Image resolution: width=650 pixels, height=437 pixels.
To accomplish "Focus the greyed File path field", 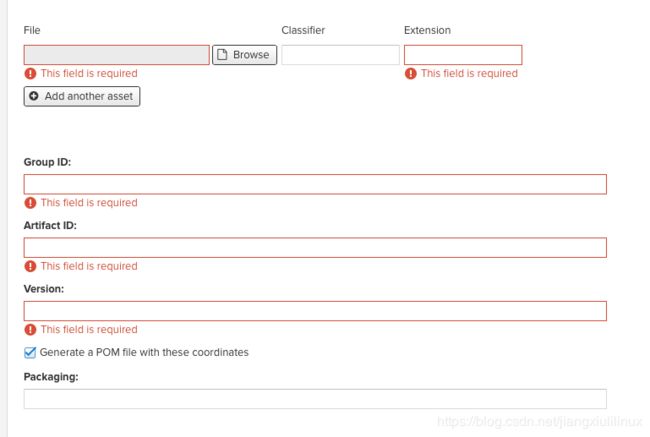I will [x=116, y=55].
